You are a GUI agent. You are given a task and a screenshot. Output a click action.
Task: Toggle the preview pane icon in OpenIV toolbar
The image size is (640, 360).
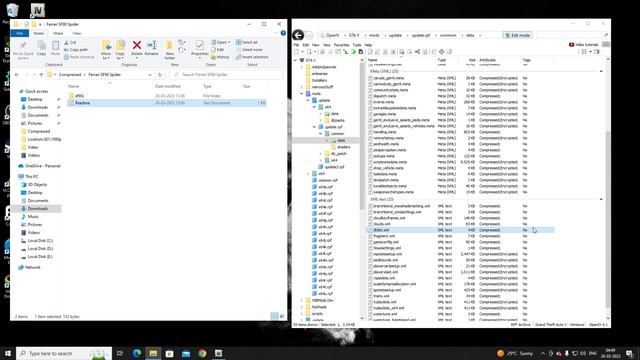point(597,52)
